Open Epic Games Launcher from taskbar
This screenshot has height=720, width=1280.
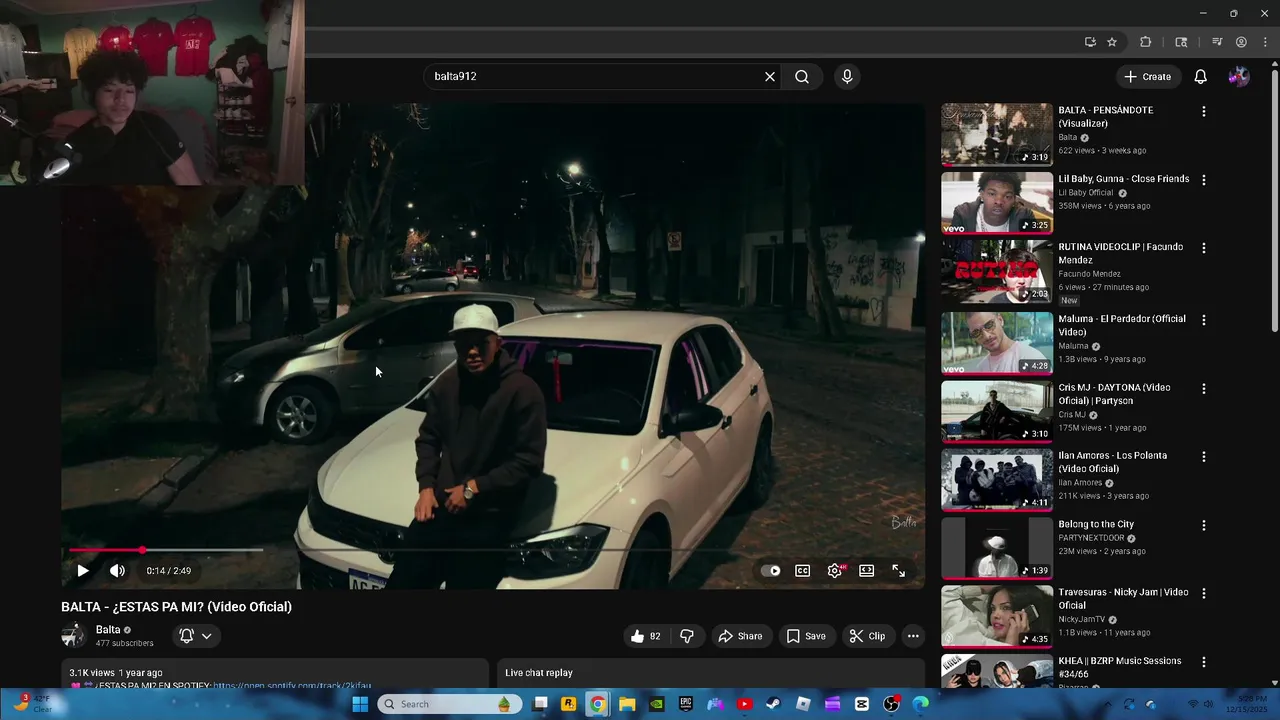[686, 704]
